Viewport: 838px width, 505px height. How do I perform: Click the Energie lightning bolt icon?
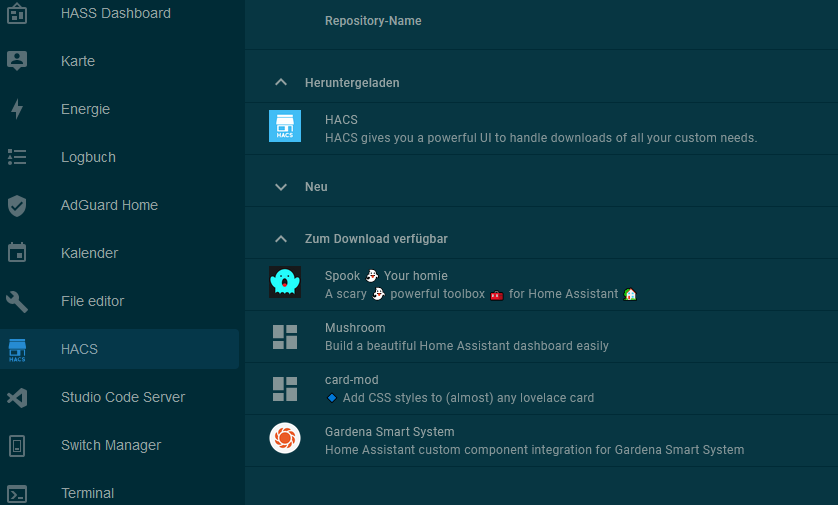pos(17,109)
